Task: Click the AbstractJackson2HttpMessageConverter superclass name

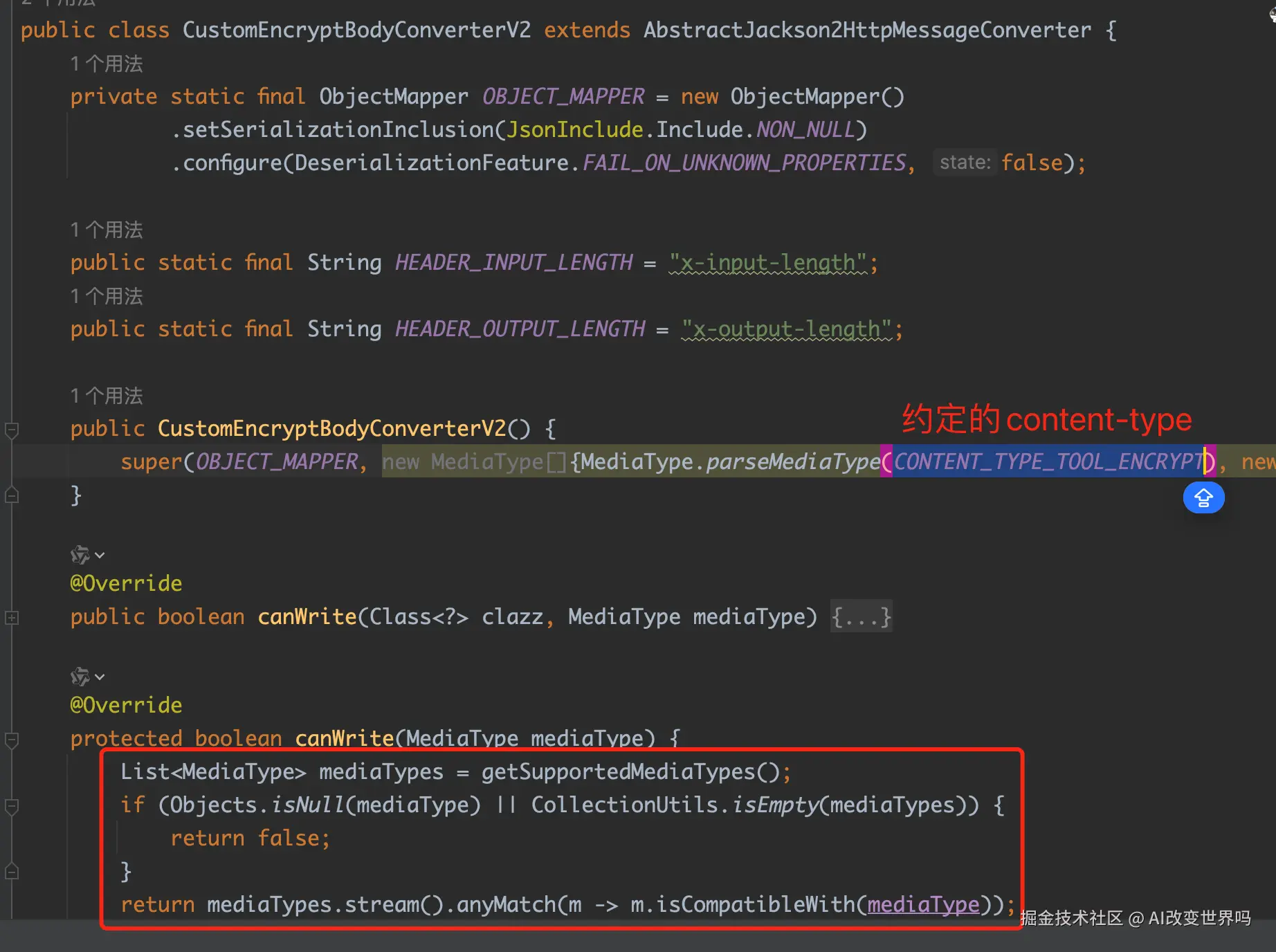Action: [867, 30]
